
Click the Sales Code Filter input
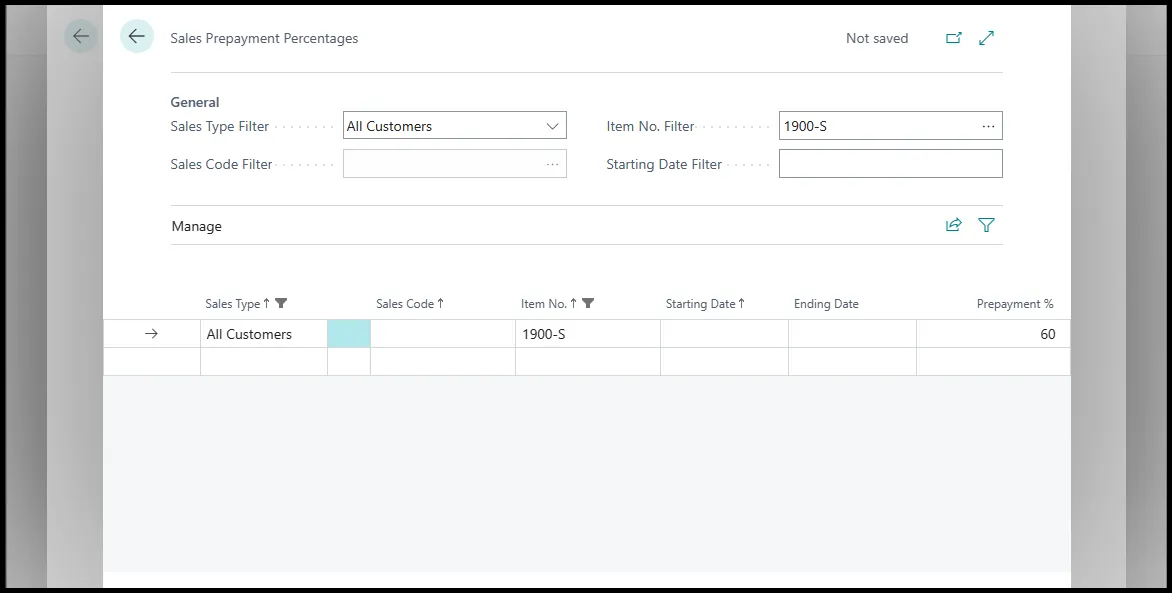tap(454, 164)
